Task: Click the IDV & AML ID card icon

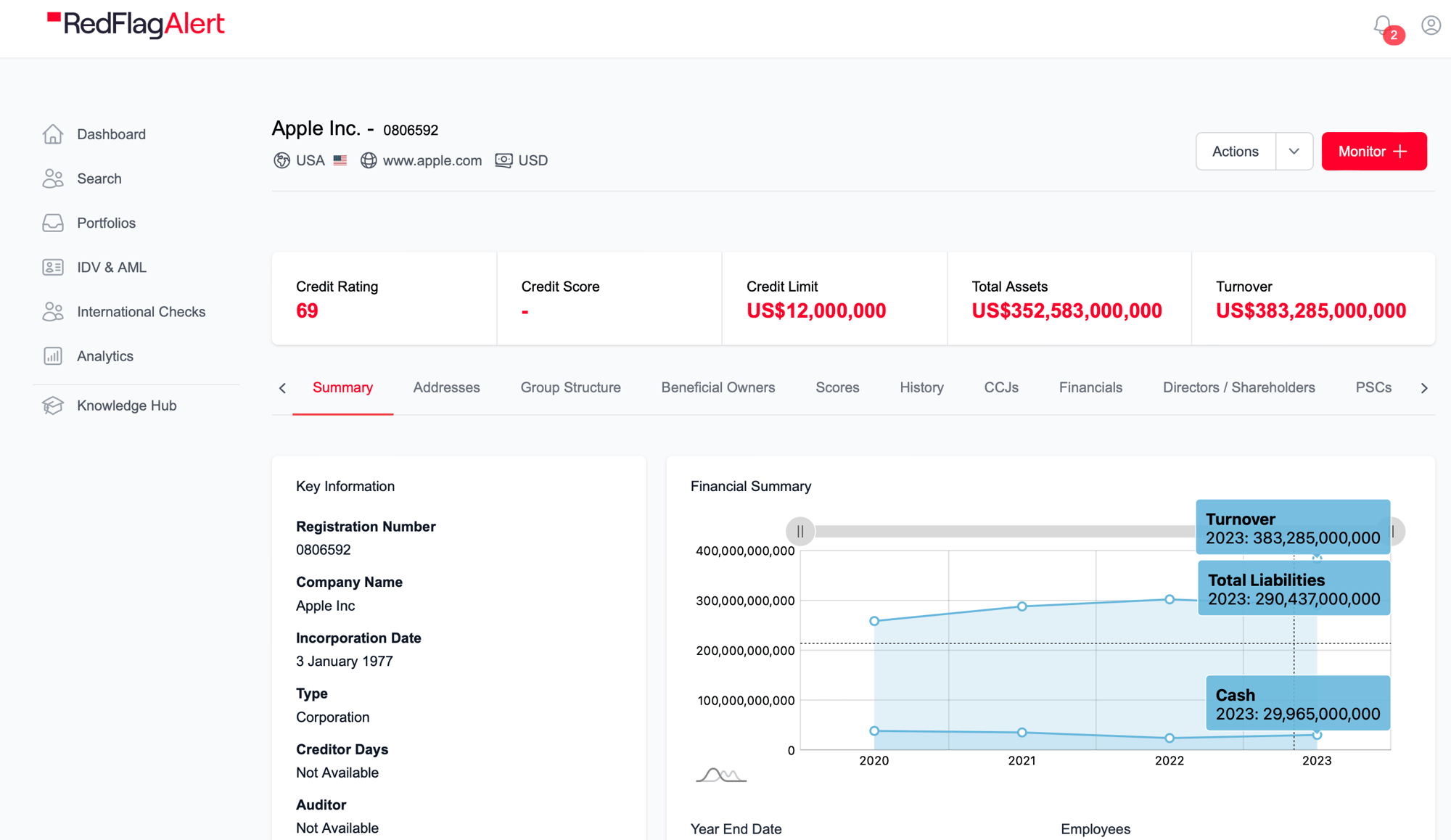Action: (x=53, y=267)
